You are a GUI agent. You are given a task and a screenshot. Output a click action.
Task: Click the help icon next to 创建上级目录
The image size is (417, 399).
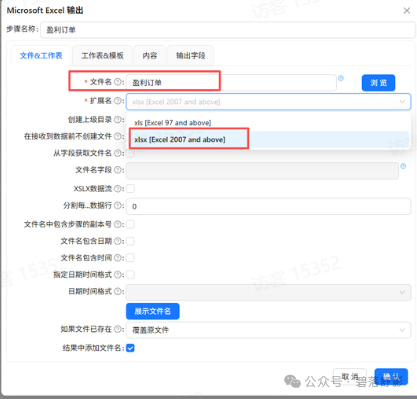point(117,119)
